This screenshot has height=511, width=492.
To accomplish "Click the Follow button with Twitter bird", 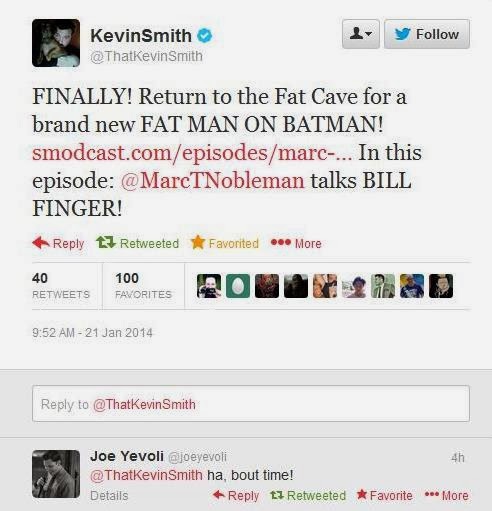I will [x=427, y=34].
